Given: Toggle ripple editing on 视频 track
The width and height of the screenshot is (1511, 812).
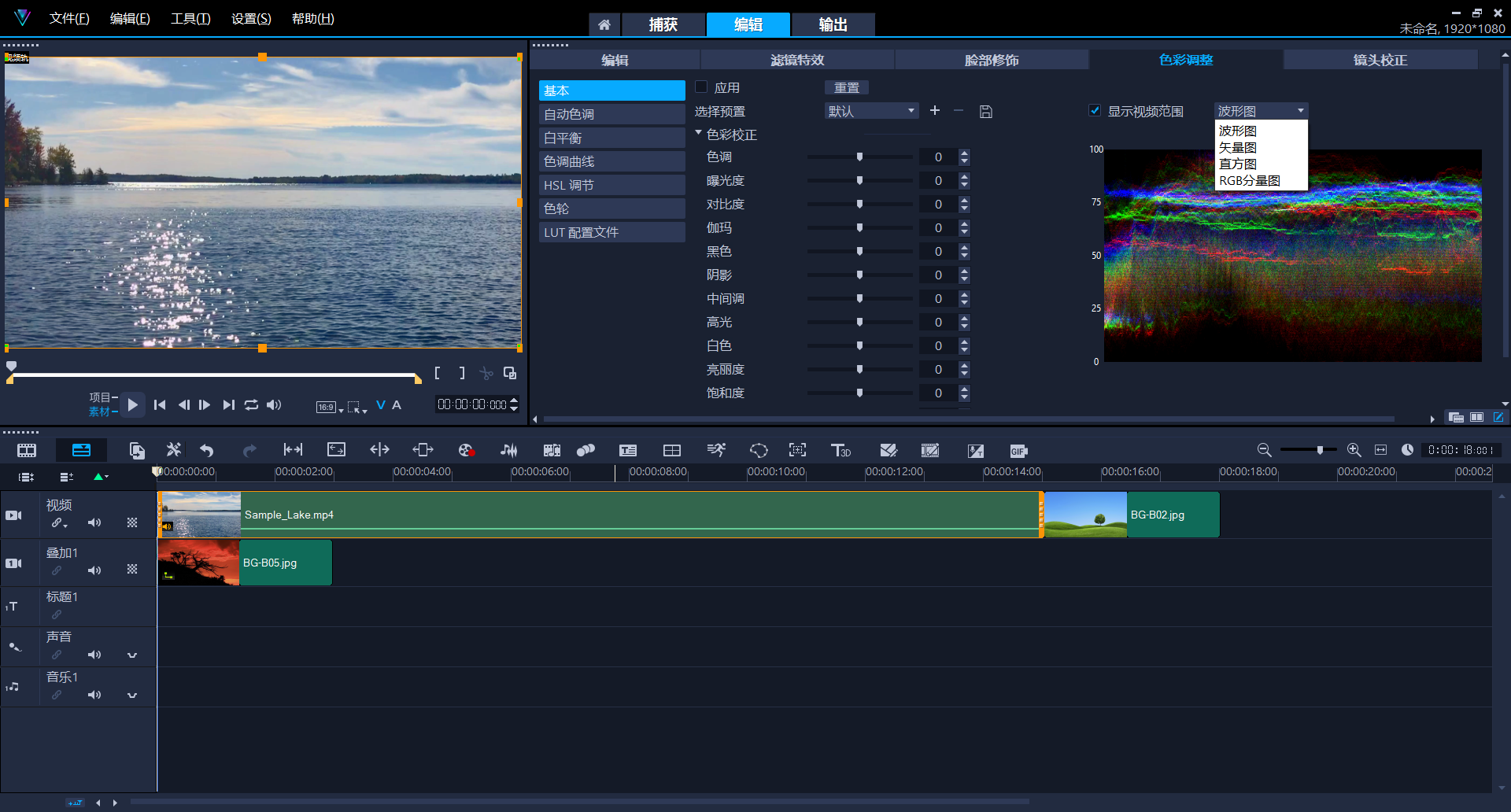Looking at the screenshot, I should [59, 522].
